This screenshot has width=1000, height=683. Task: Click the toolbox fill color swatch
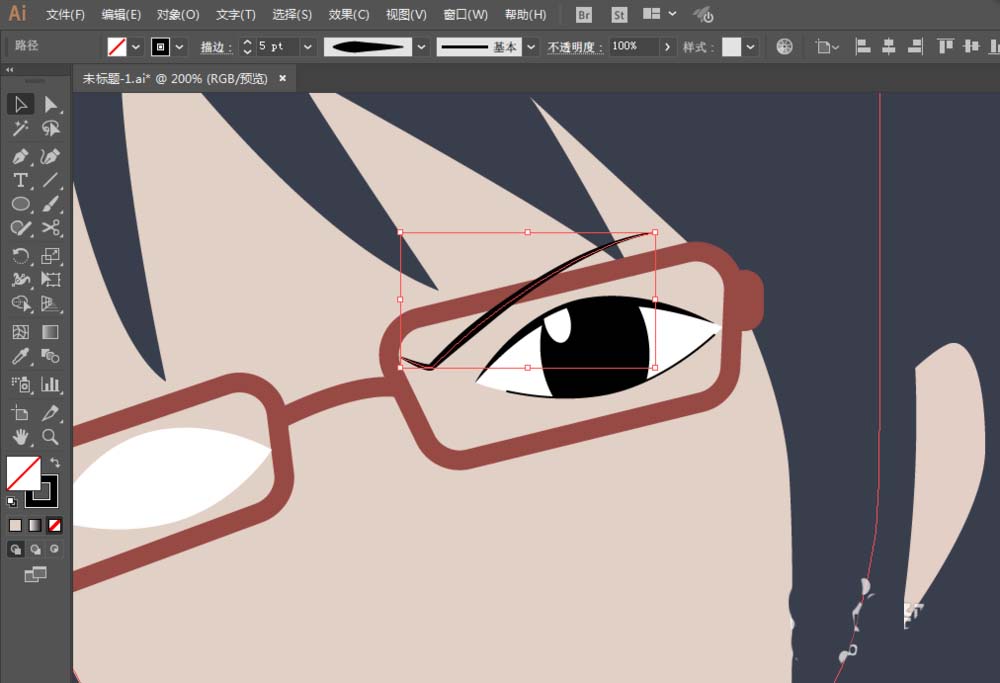pos(23,473)
